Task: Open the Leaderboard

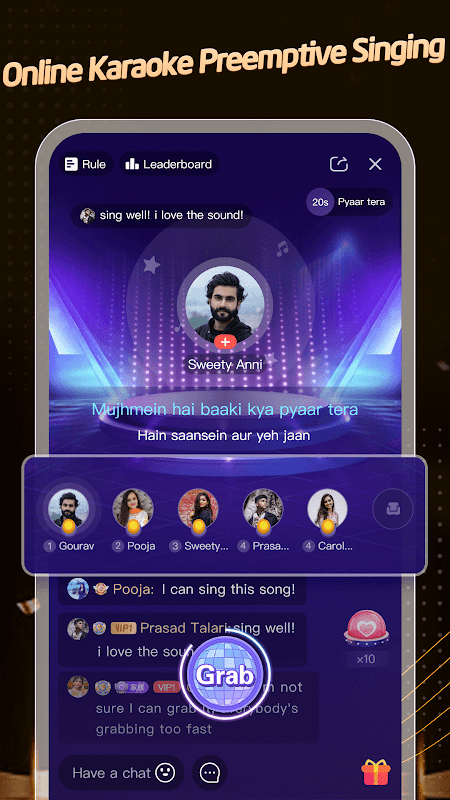Action: 169,164
